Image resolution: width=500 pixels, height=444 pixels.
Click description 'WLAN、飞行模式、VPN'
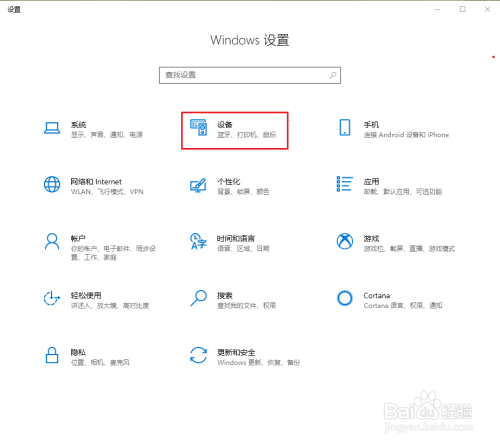[x=107, y=192]
